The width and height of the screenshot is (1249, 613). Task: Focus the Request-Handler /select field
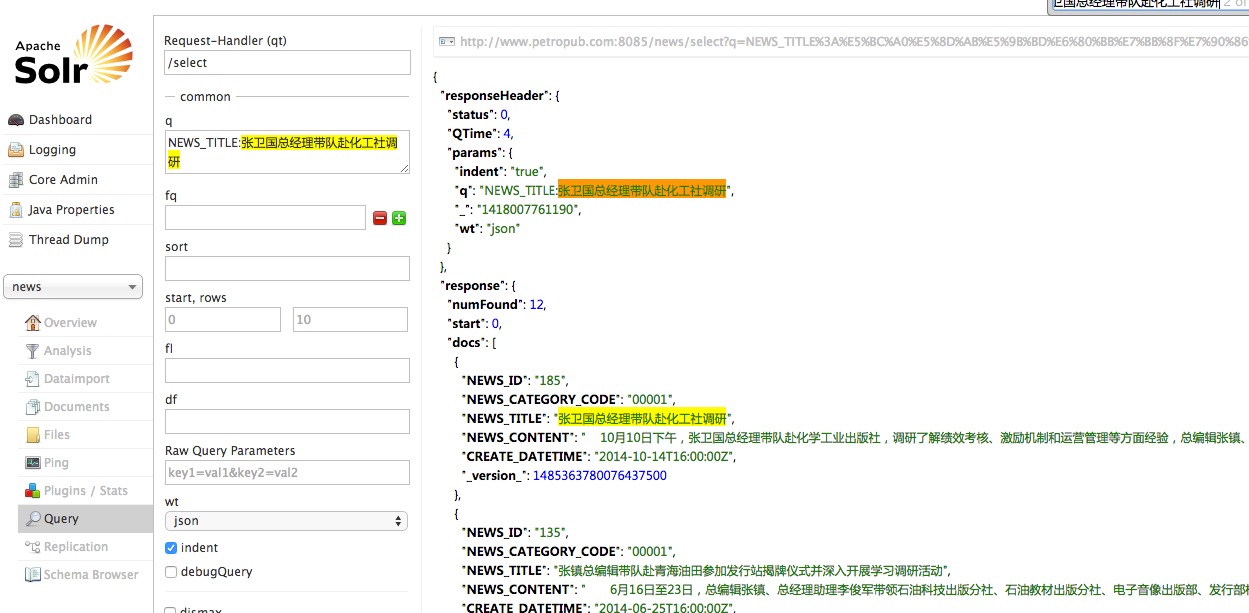pyautogui.click(x=287, y=62)
